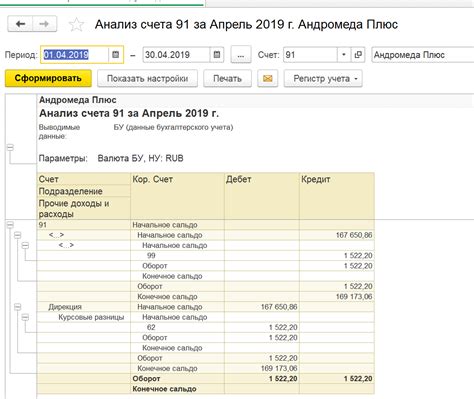
Task: Select the Дебет column header
Action: (262, 196)
